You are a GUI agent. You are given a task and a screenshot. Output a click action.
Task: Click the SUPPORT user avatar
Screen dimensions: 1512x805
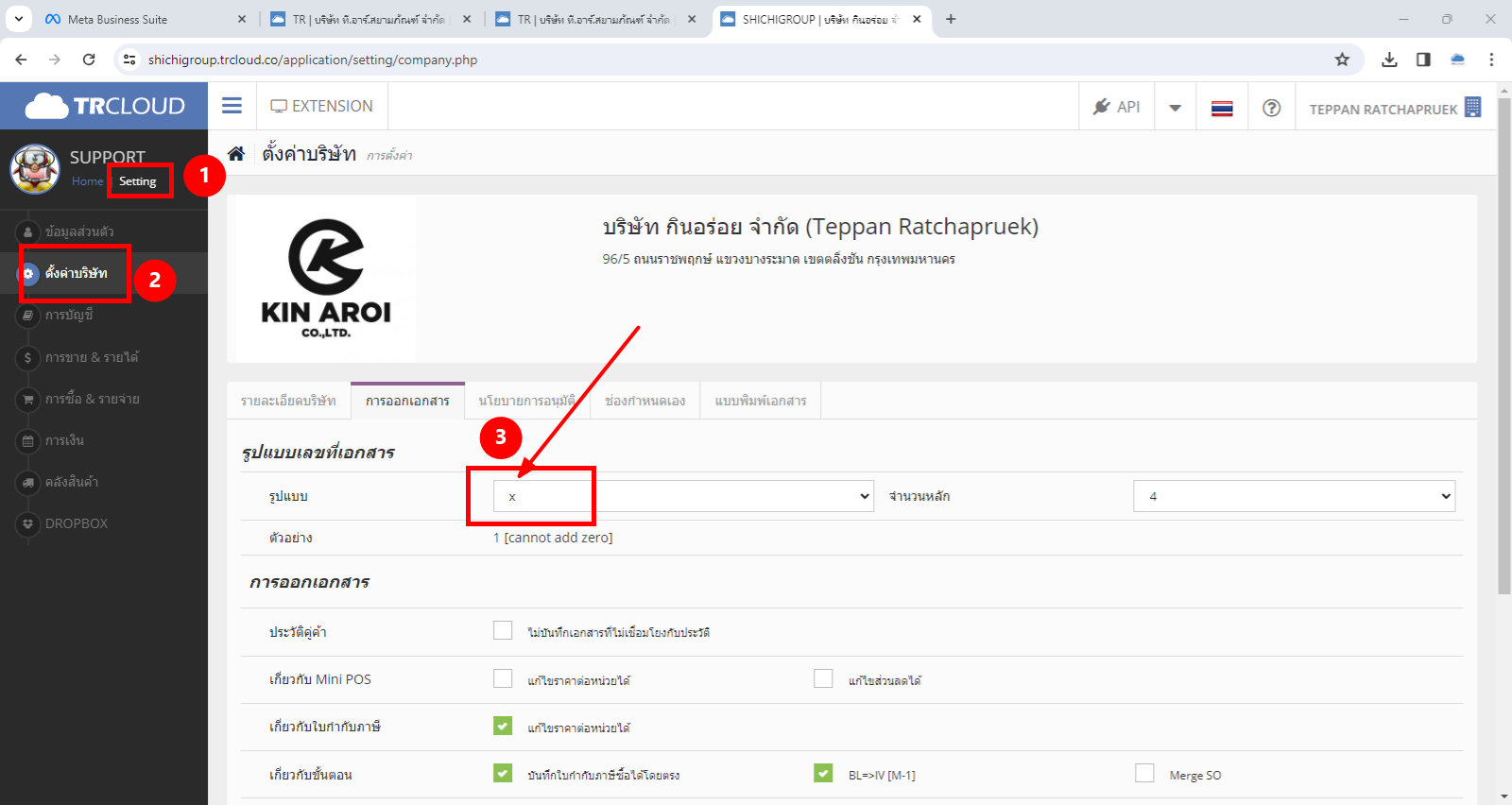coord(35,169)
